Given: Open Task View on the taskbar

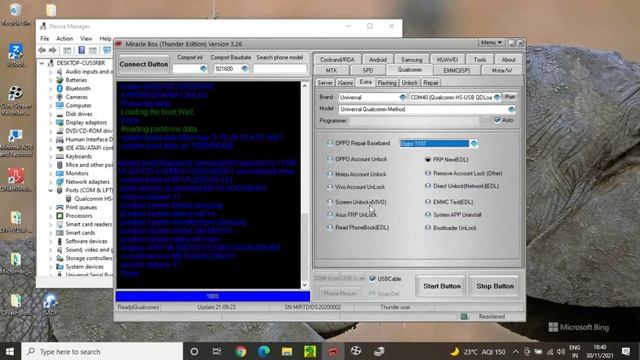Looking at the screenshot, I should pyautogui.click(x=217, y=351).
